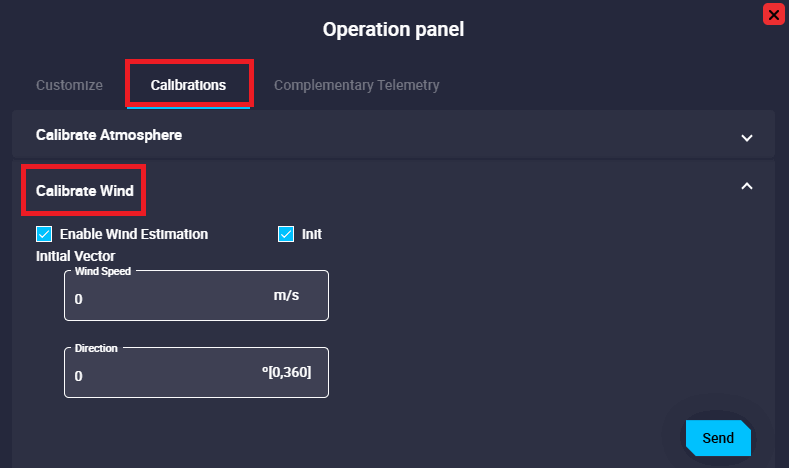Click the Calibrate Wind section header

click(x=85, y=190)
